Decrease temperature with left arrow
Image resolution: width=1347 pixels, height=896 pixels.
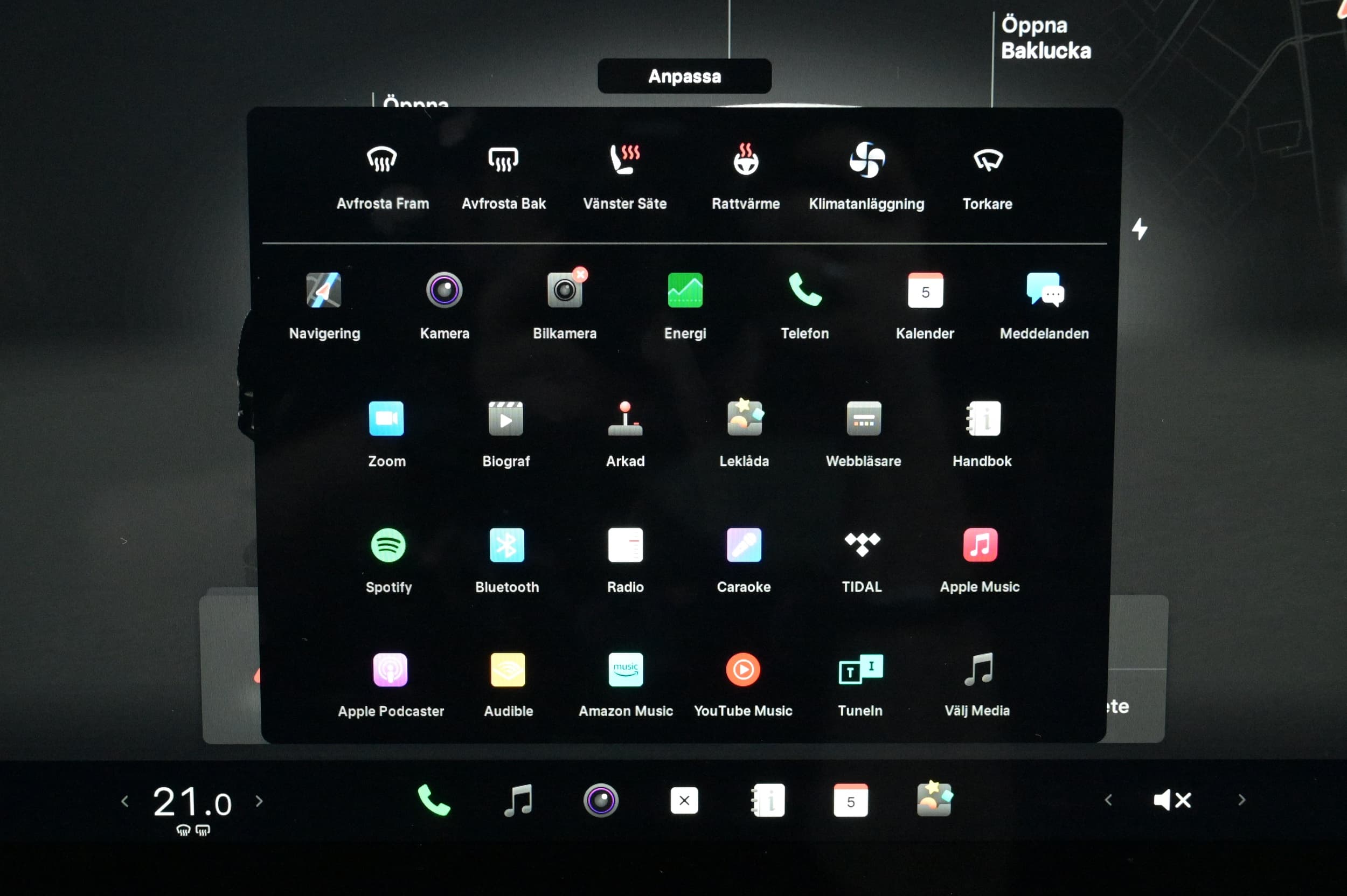pyautogui.click(x=125, y=802)
